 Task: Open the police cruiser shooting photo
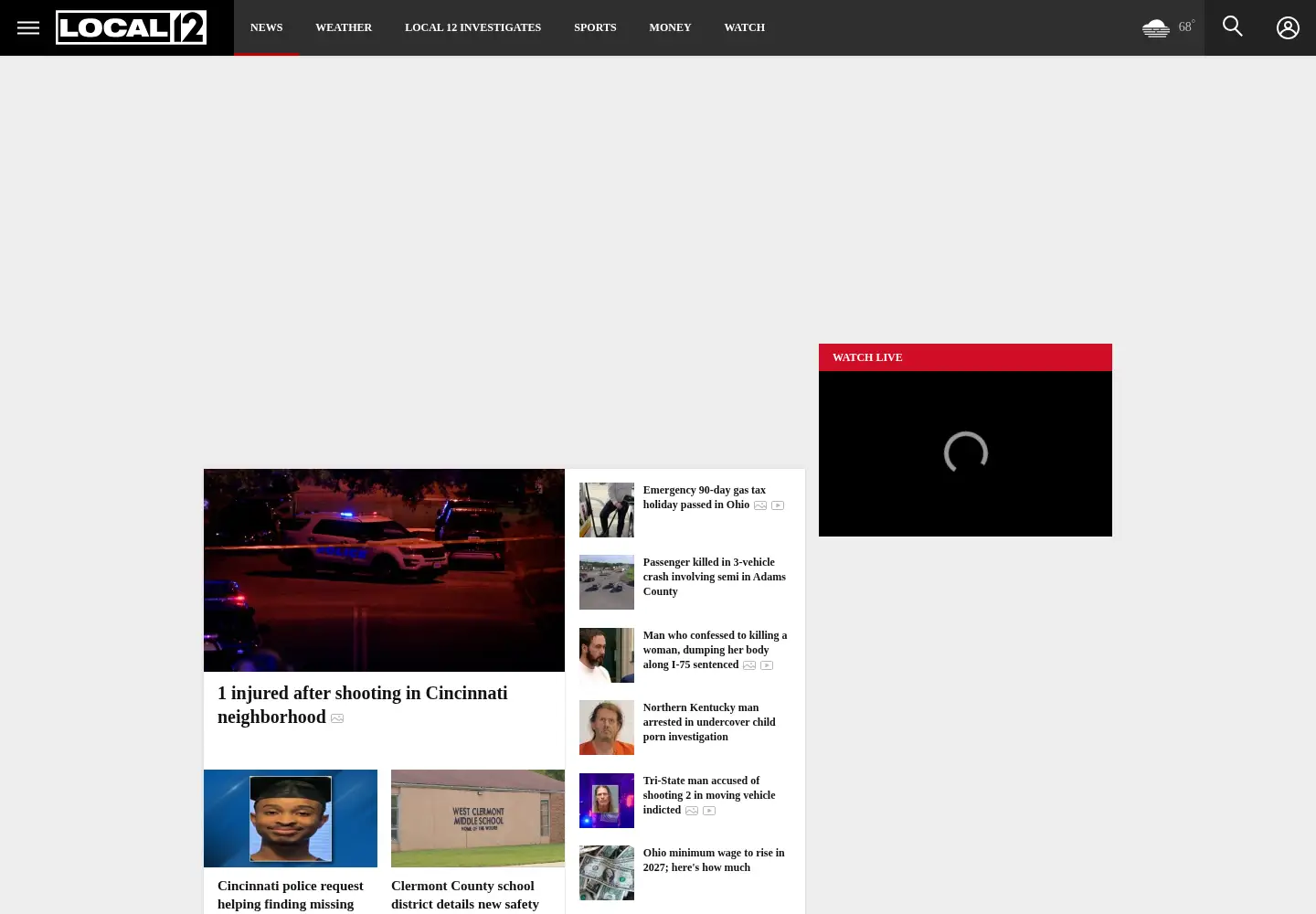(x=384, y=570)
